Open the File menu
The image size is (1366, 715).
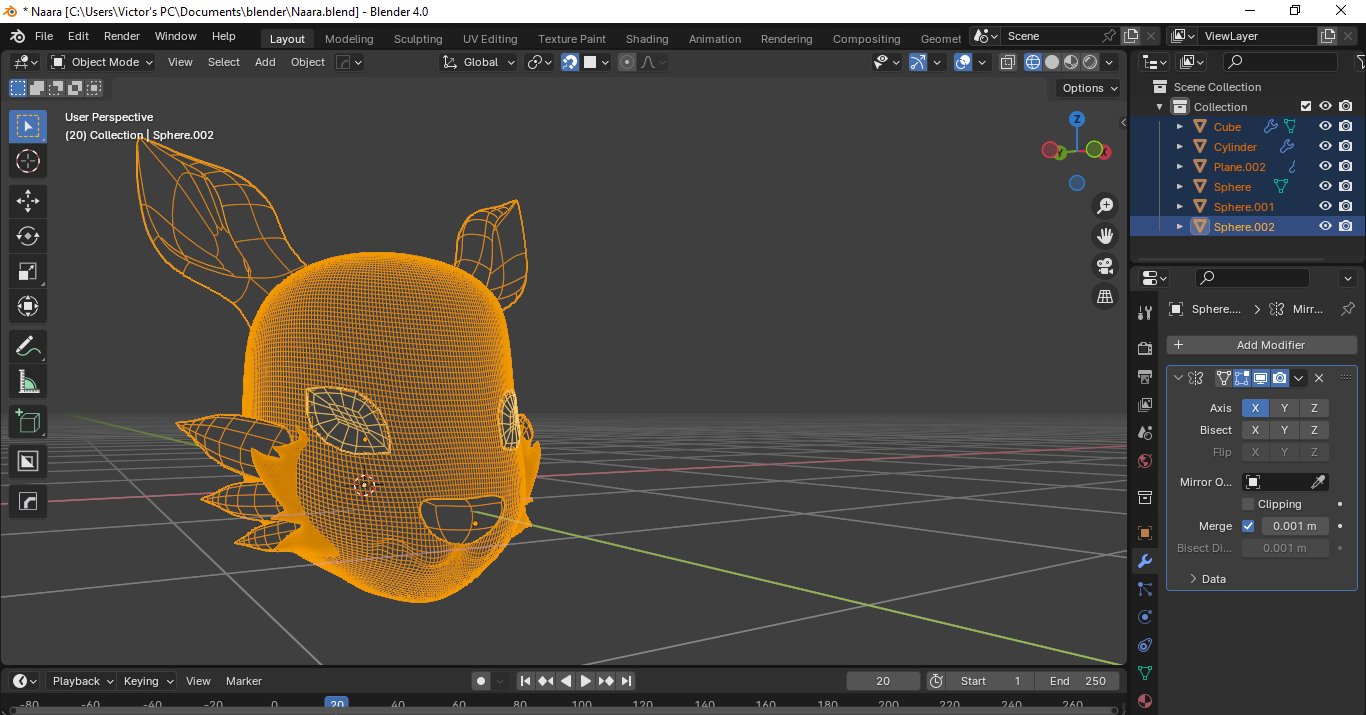44,36
